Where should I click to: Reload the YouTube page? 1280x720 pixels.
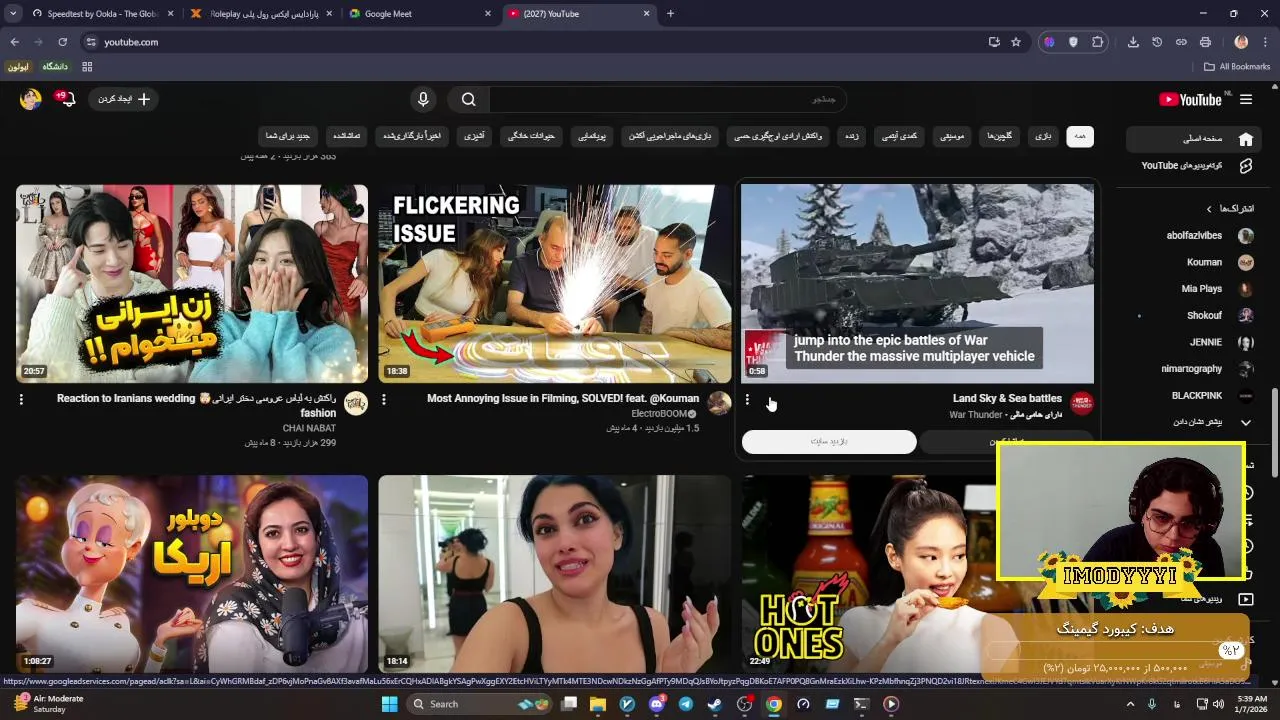click(x=62, y=42)
